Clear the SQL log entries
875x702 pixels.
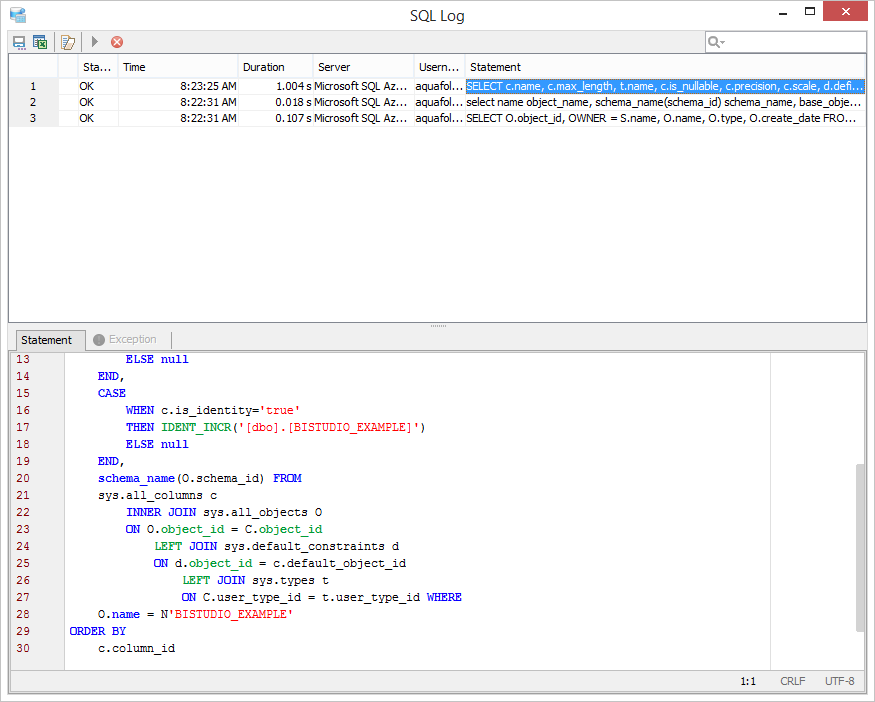[x=68, y=42]
